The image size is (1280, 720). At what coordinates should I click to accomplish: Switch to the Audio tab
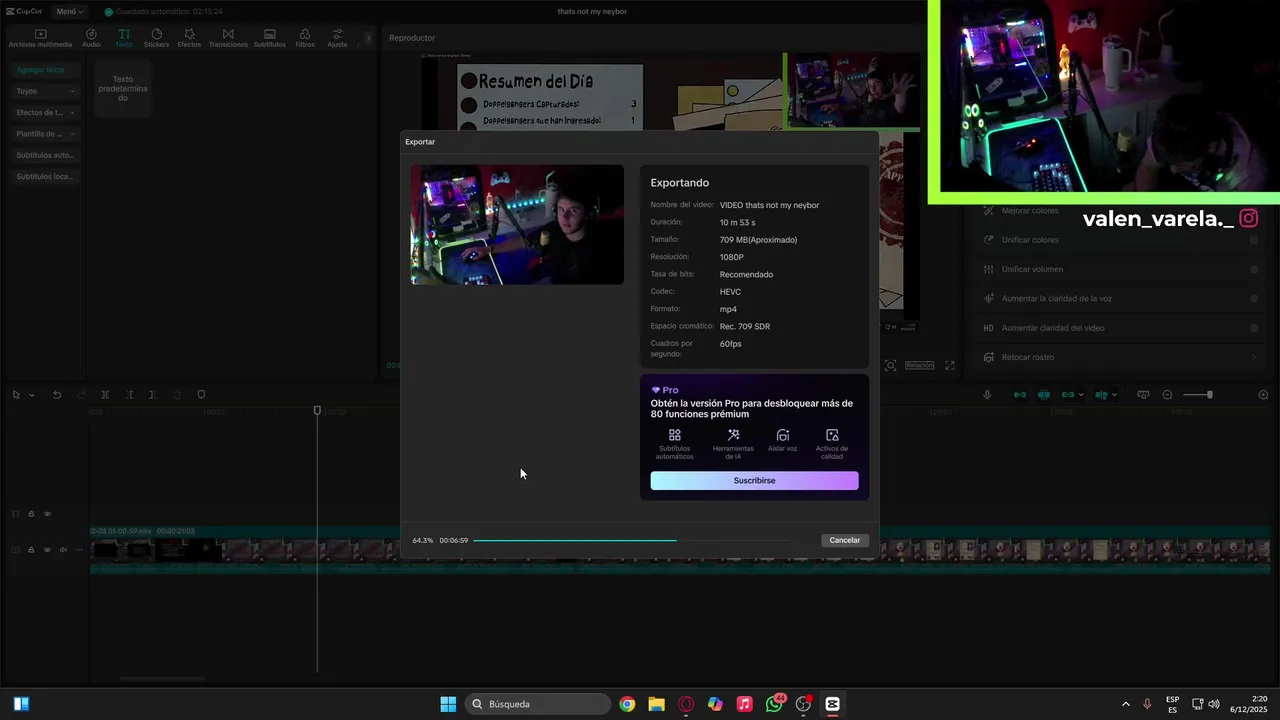(x=91, y=38)
